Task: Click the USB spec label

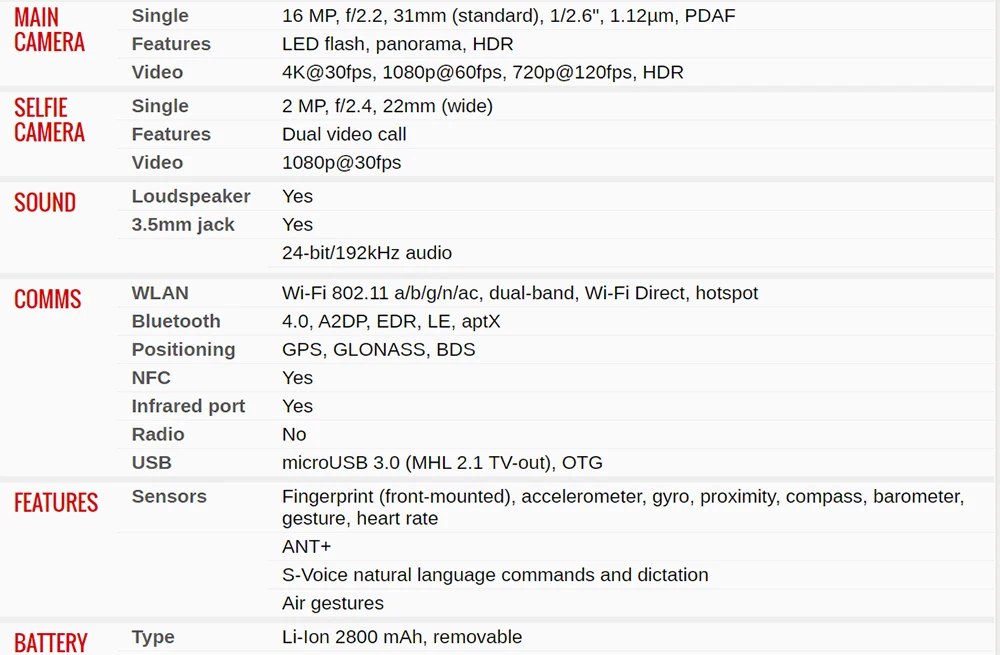Action: click(x=152, y=462)
